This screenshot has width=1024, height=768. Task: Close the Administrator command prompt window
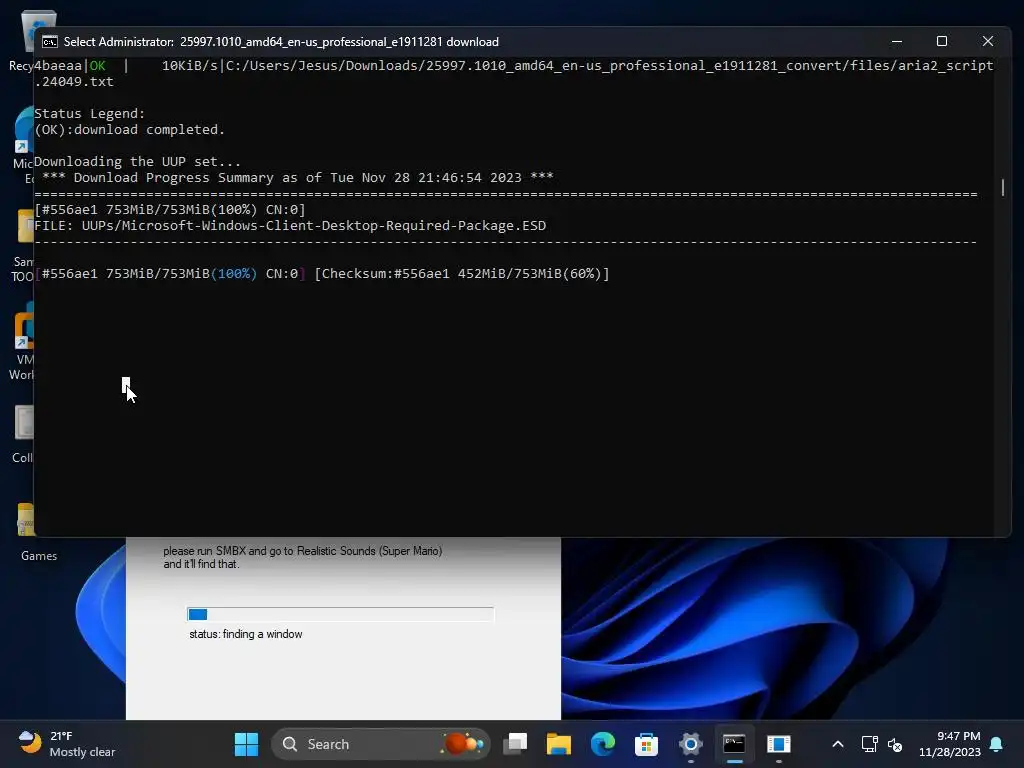click(987, 41)
